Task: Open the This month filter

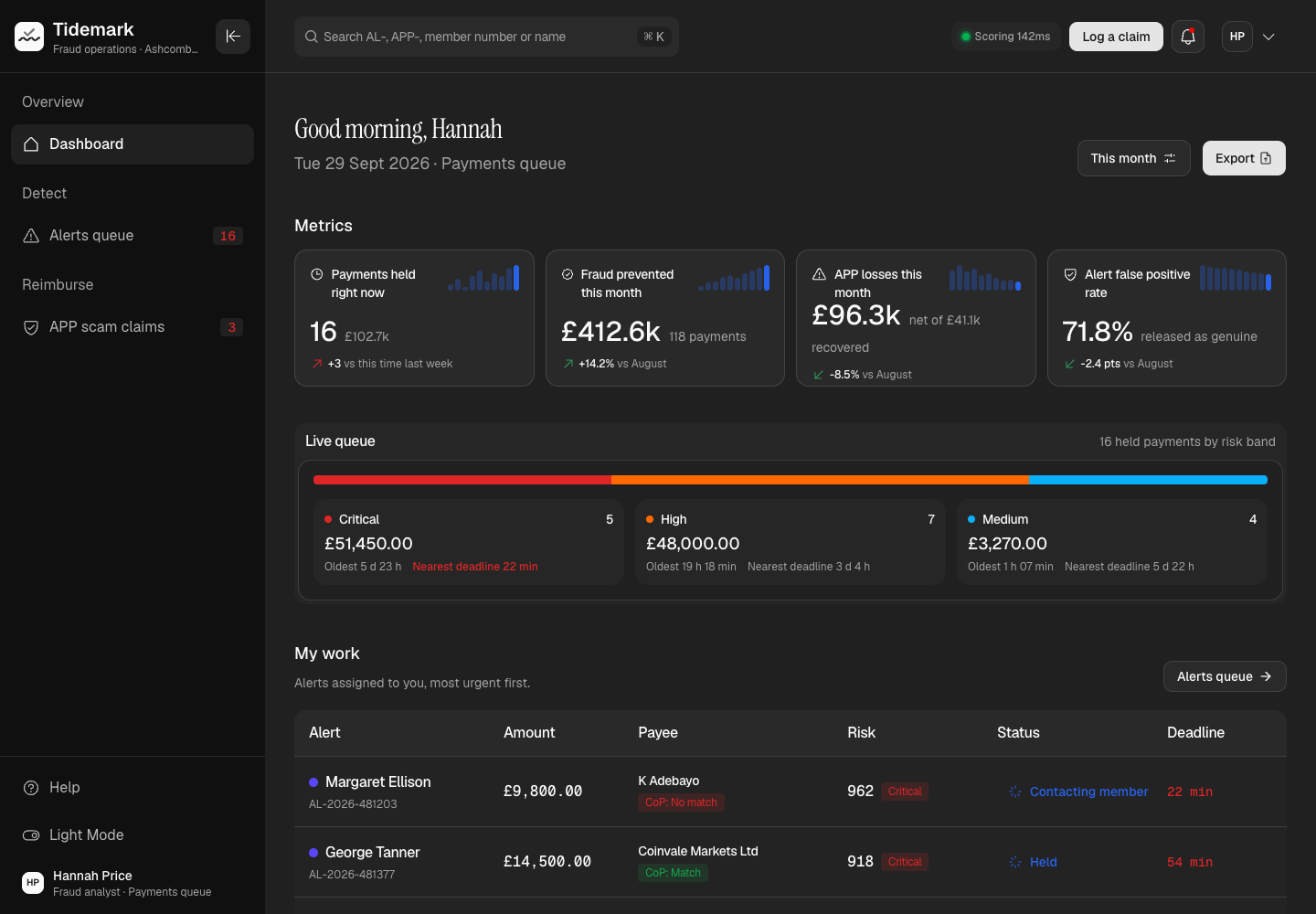Action: coord(1133,158)
